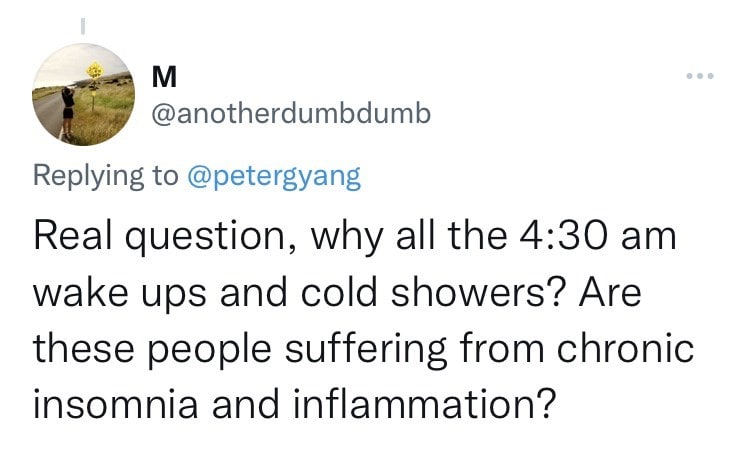The width and height of the screenshot is (750, 469).
Task: Open the profile picture of user M
Action: [83, 94]
